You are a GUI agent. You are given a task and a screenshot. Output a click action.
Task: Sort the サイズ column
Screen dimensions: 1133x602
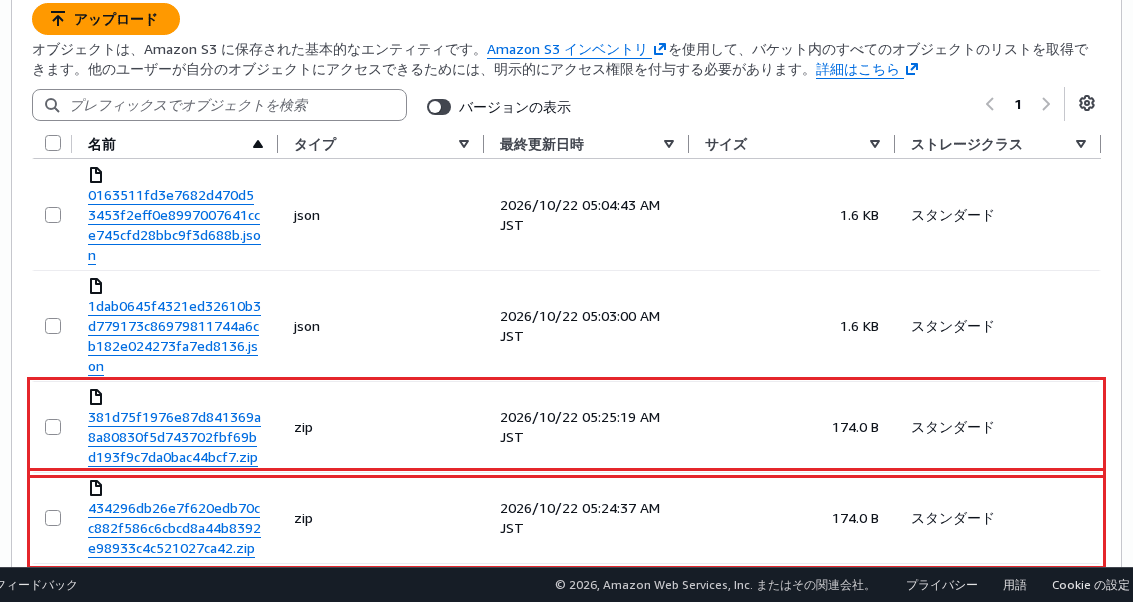point(875,145)
